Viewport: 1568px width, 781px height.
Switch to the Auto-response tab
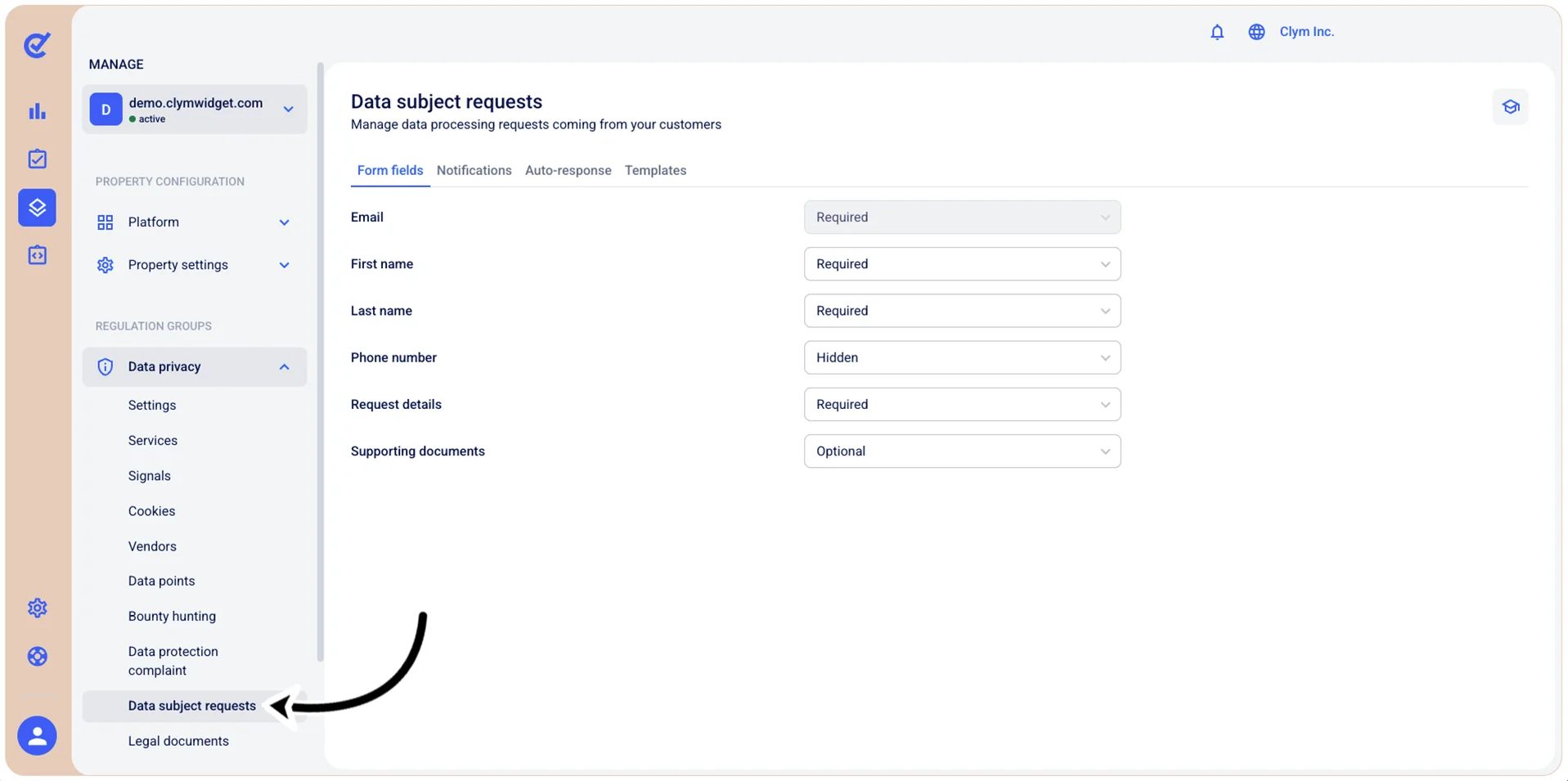[568, 170]
